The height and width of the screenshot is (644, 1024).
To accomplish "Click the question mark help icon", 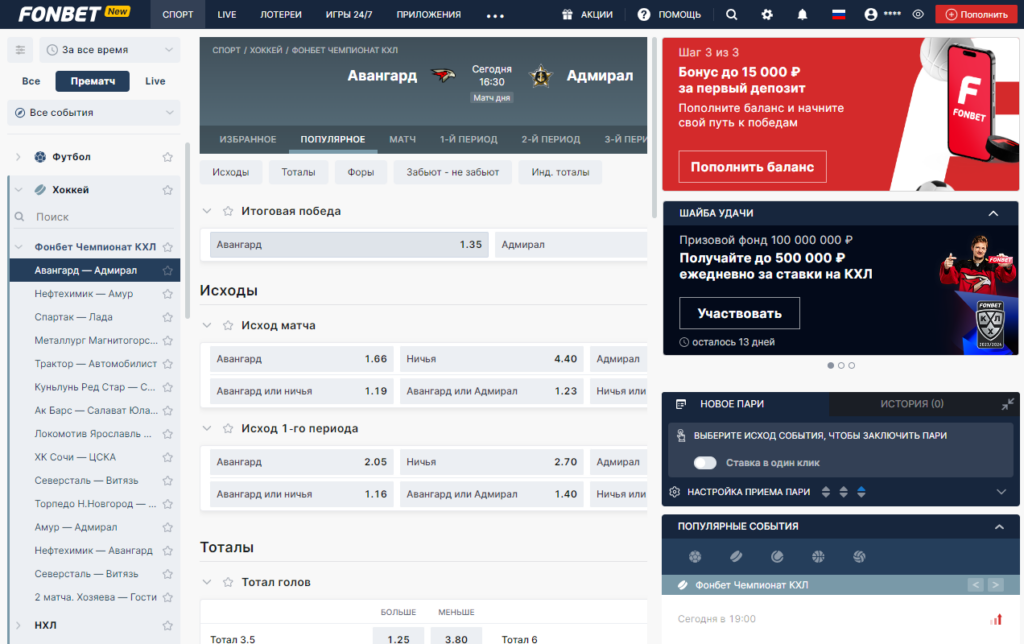I will [644, 14].
